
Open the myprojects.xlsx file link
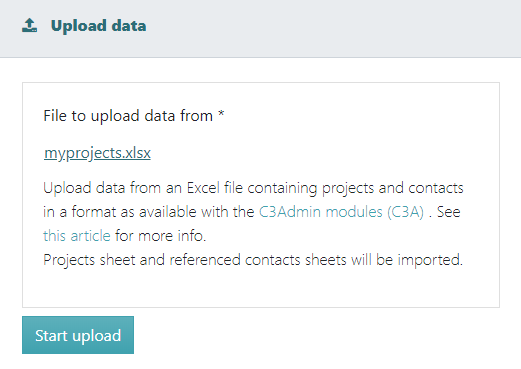(97, 153)
